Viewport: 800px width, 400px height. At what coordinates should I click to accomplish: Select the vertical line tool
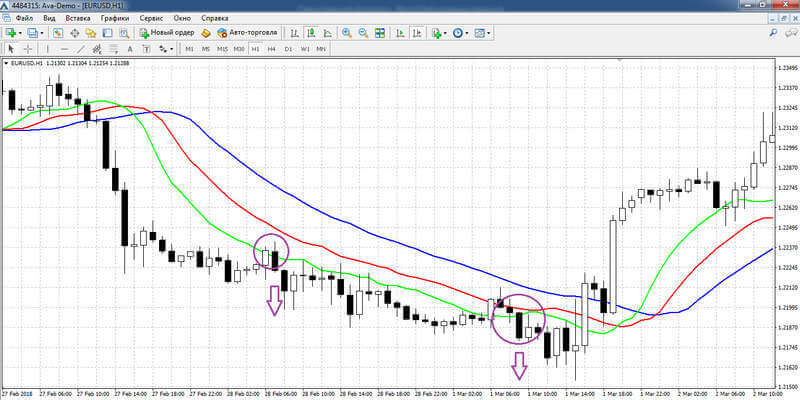click(48, 49)
